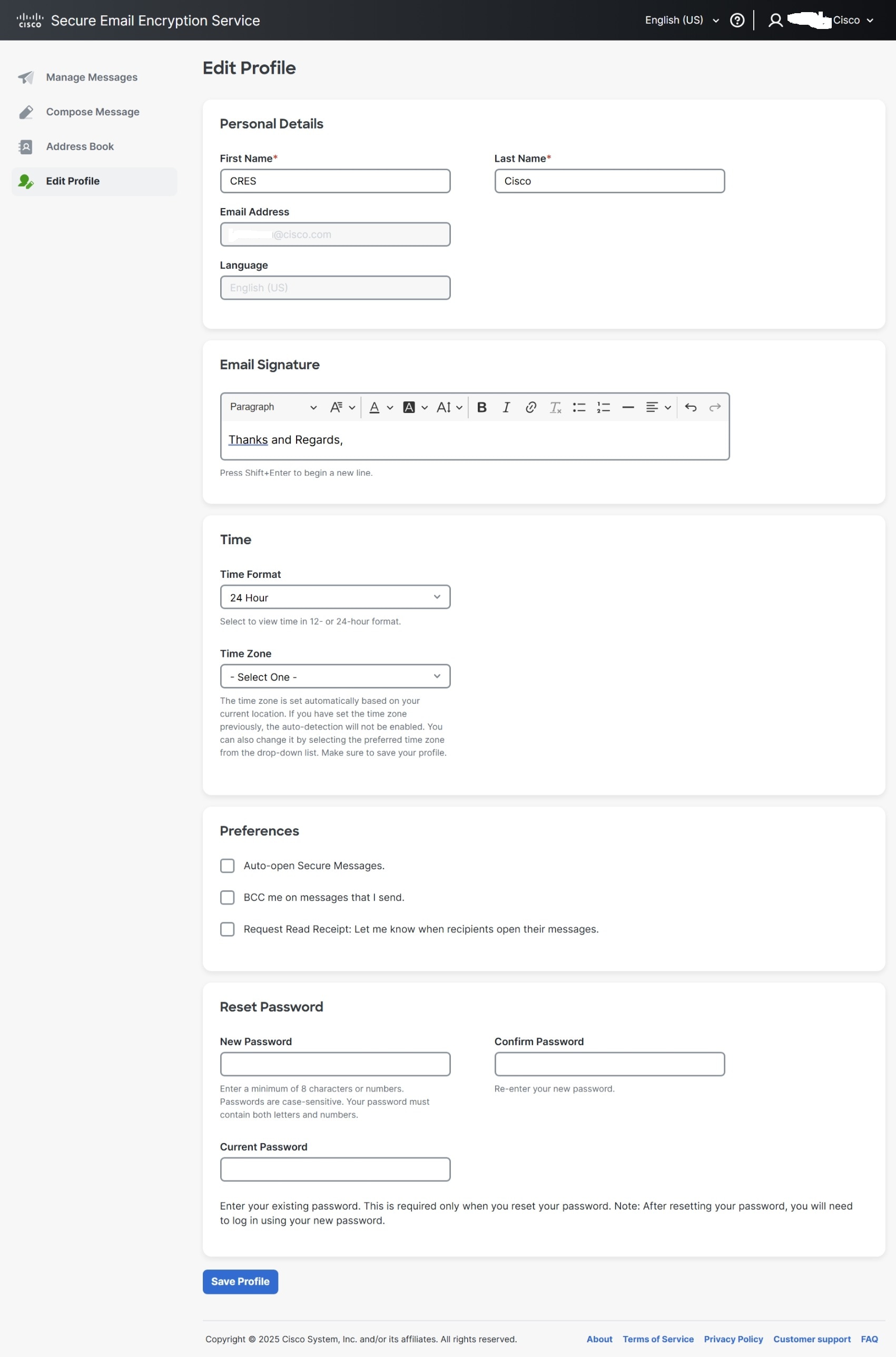Click the Manage Messages paper plane icon
The image size is (896, 1357).
tap(26, 77)
